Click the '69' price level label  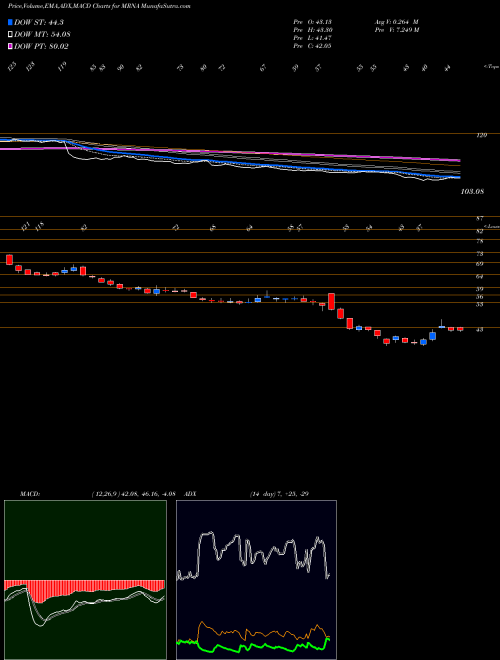pyautogui.click(x=479, y=264)
